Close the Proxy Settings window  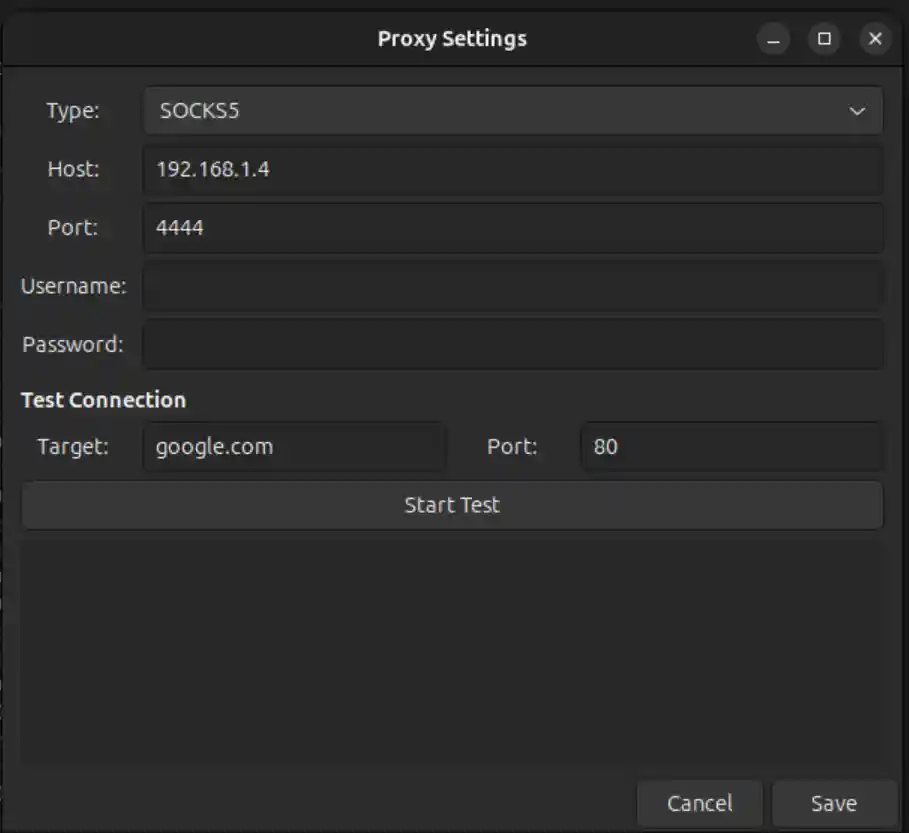point(876,39)
